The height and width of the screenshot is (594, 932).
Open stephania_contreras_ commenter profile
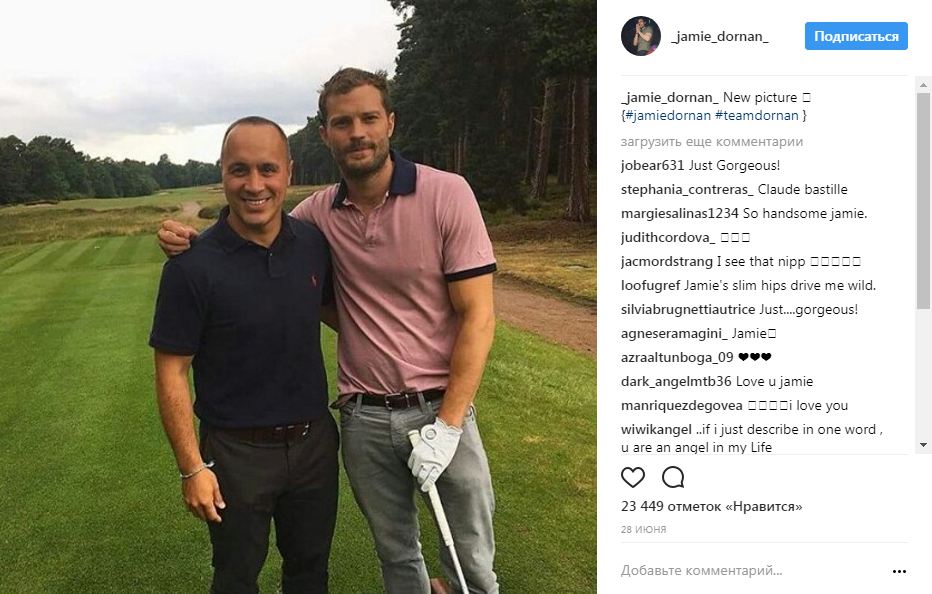[687, 190]
